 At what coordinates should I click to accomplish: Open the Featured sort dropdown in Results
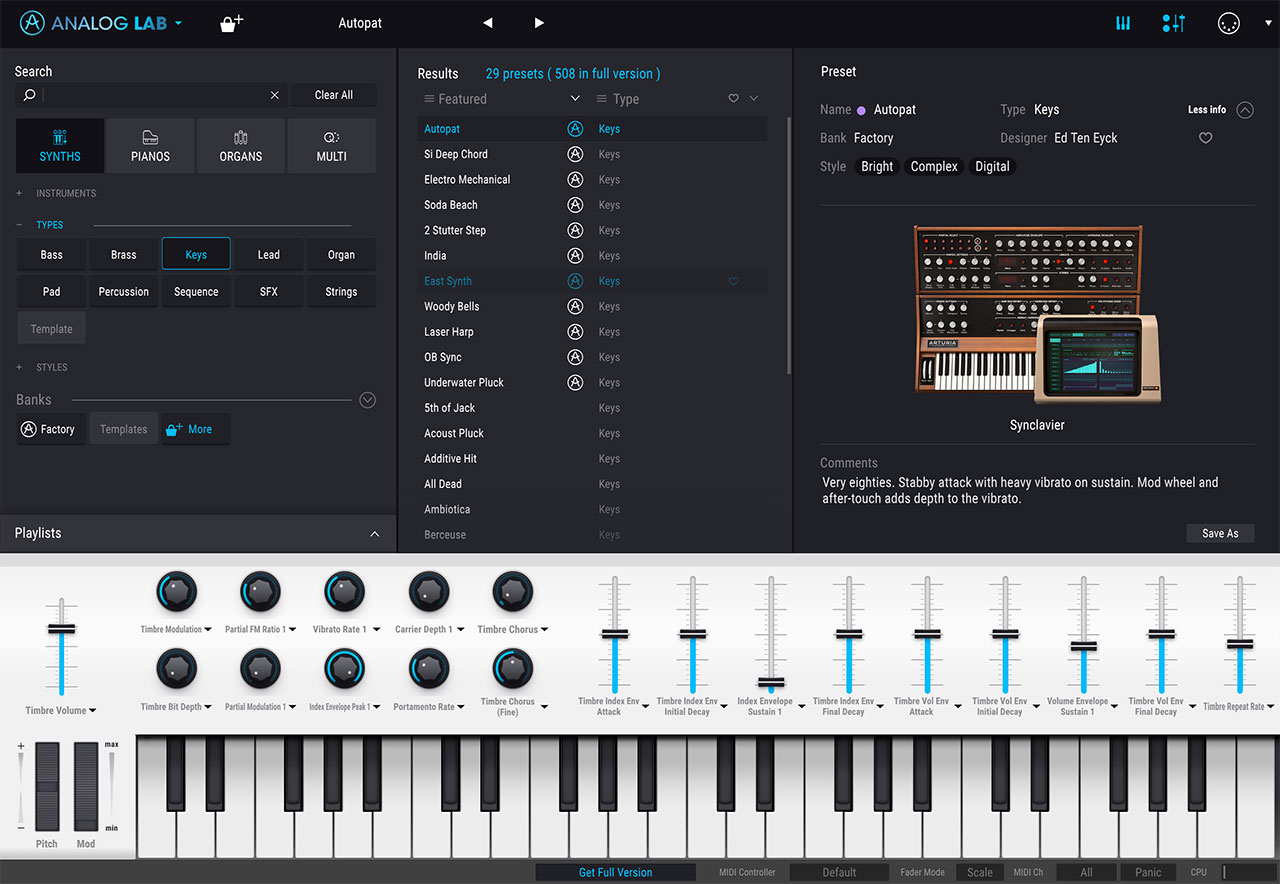pyautogui.click(x=575, y=98)
